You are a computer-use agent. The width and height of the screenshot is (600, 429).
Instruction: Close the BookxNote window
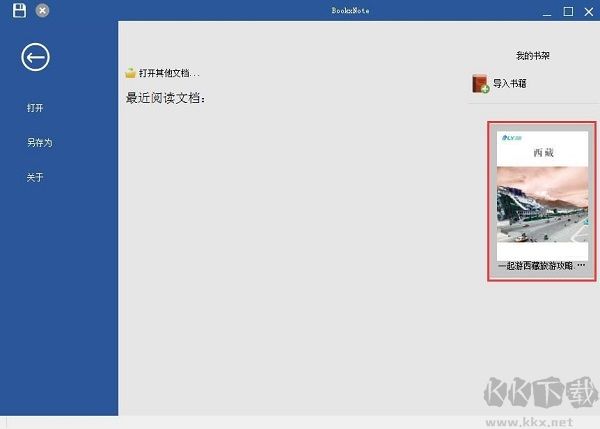589,12
